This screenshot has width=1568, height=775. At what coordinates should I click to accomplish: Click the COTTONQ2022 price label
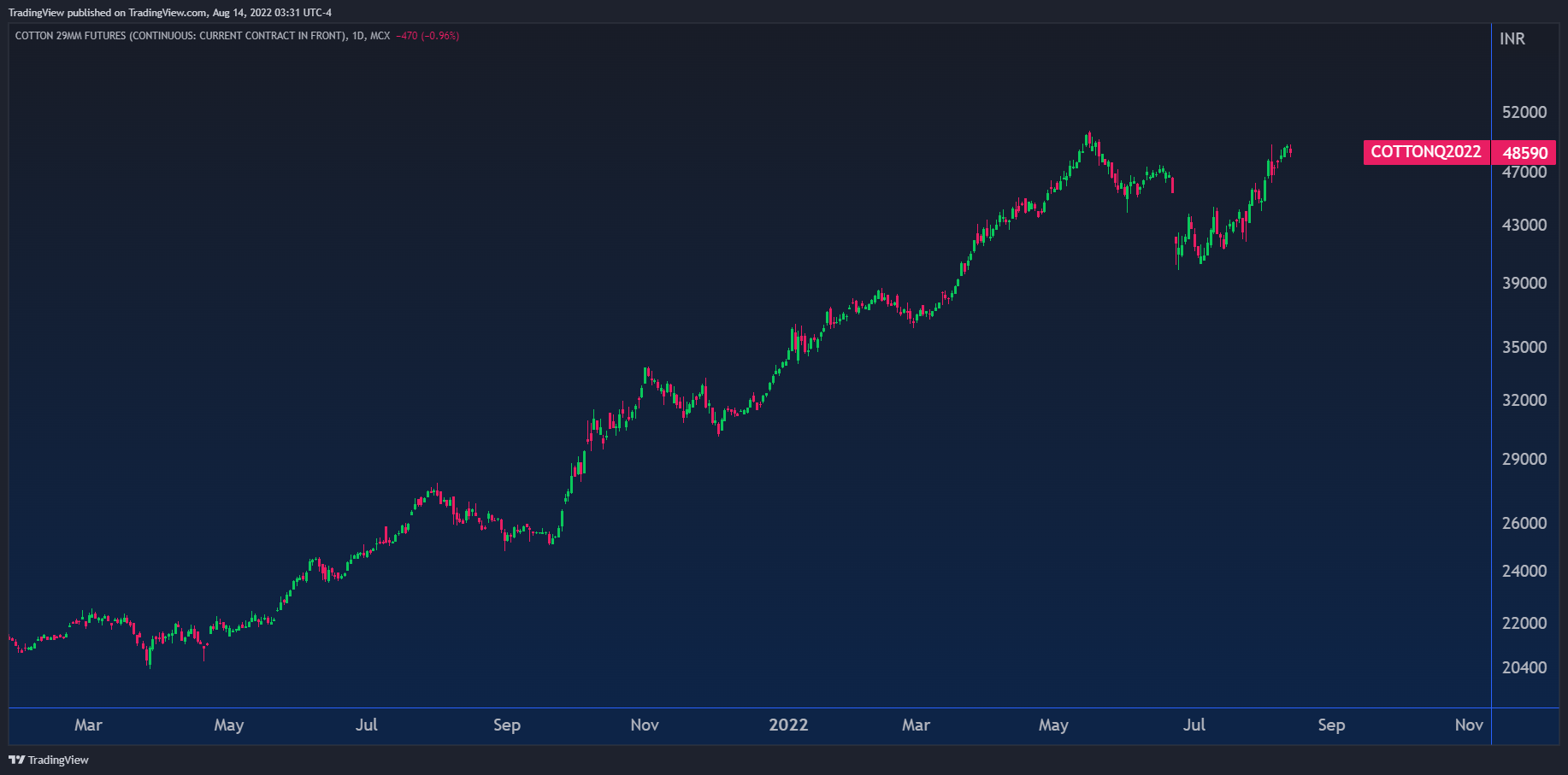1426,152
